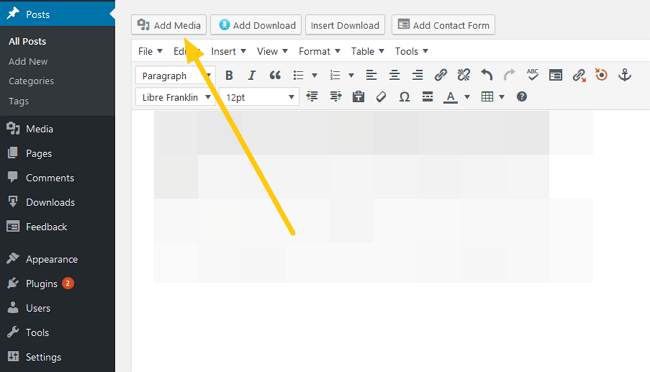Image resolution: width=650 pixels, height=372 pixels.
Task: Open the Tools menu
Action: 411,51
